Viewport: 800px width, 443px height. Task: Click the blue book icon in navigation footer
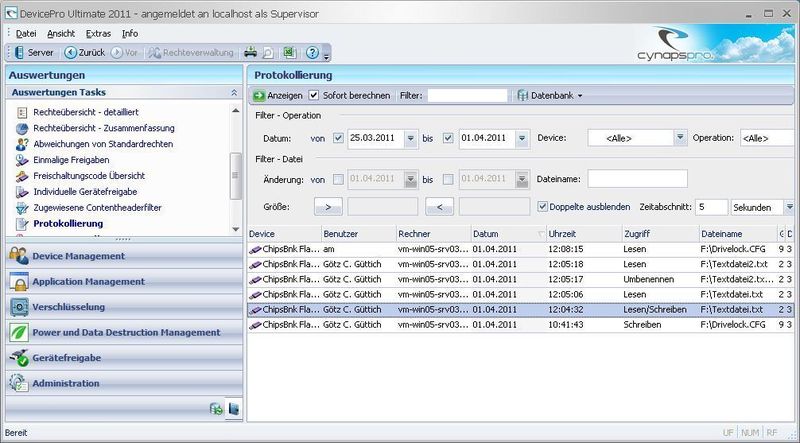234,408
